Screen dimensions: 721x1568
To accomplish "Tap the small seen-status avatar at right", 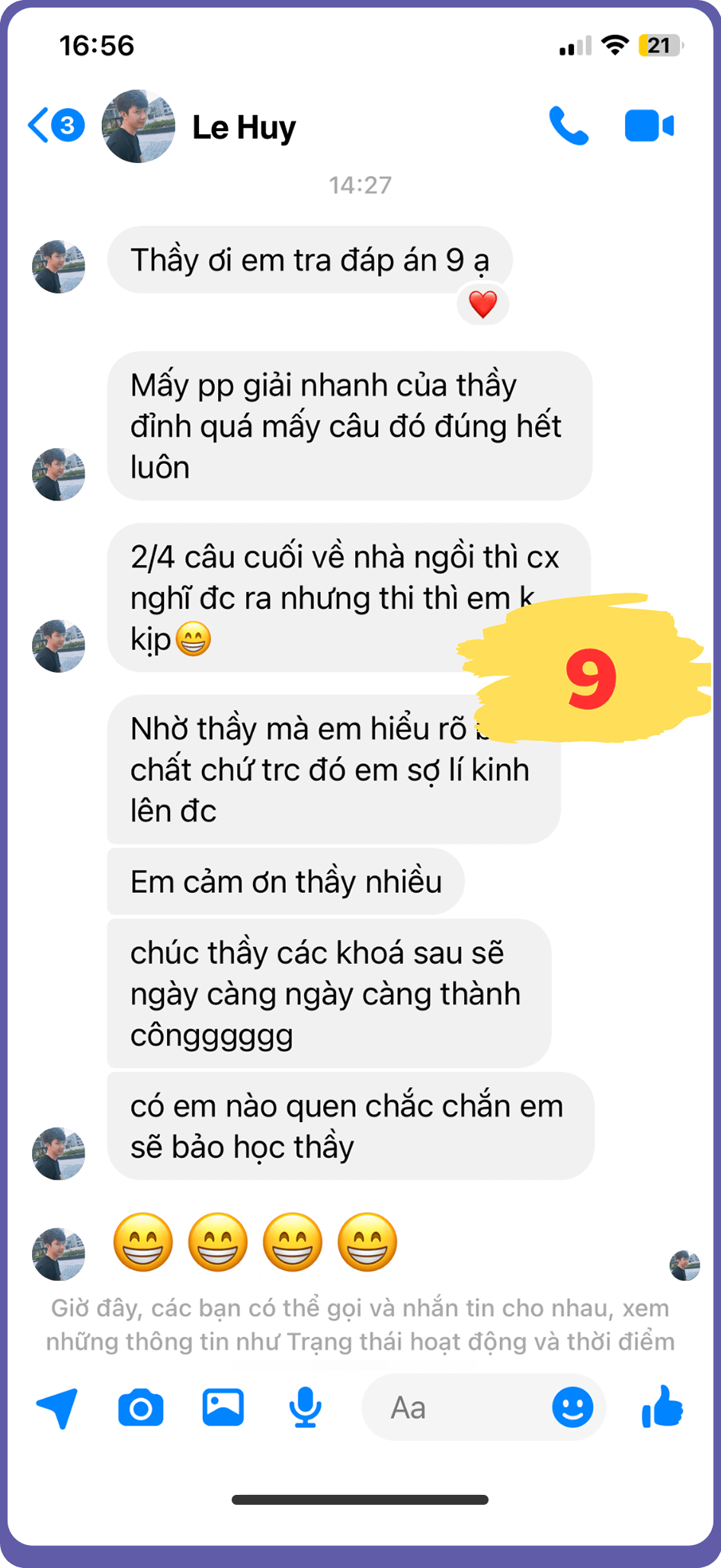I will [x=684, y=1266].
